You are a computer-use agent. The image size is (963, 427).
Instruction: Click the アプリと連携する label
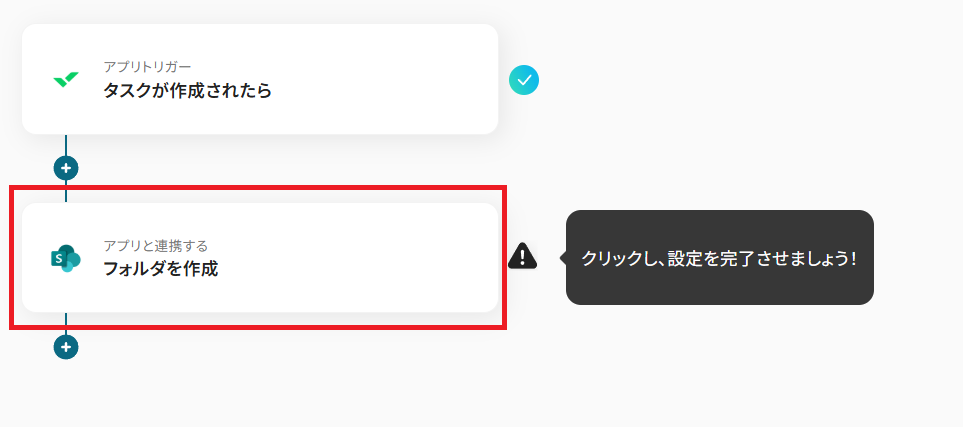pos(155,245)
